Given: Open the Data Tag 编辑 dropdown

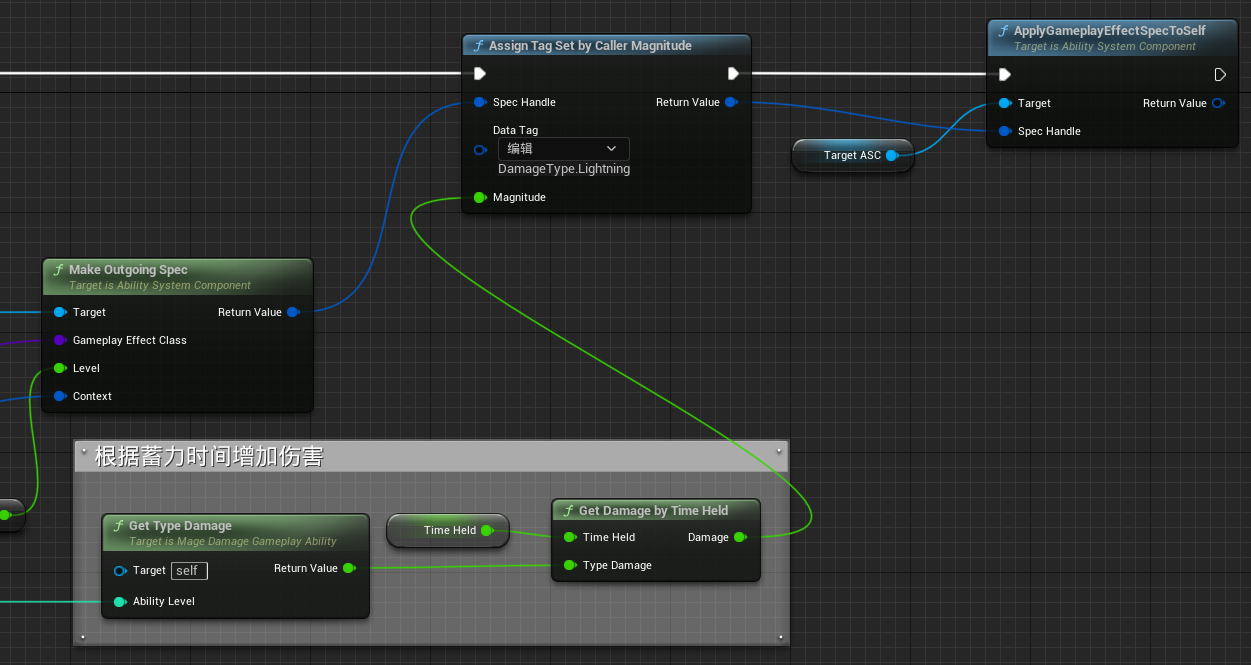Looking at the screenshot, I should pos(564,149).
